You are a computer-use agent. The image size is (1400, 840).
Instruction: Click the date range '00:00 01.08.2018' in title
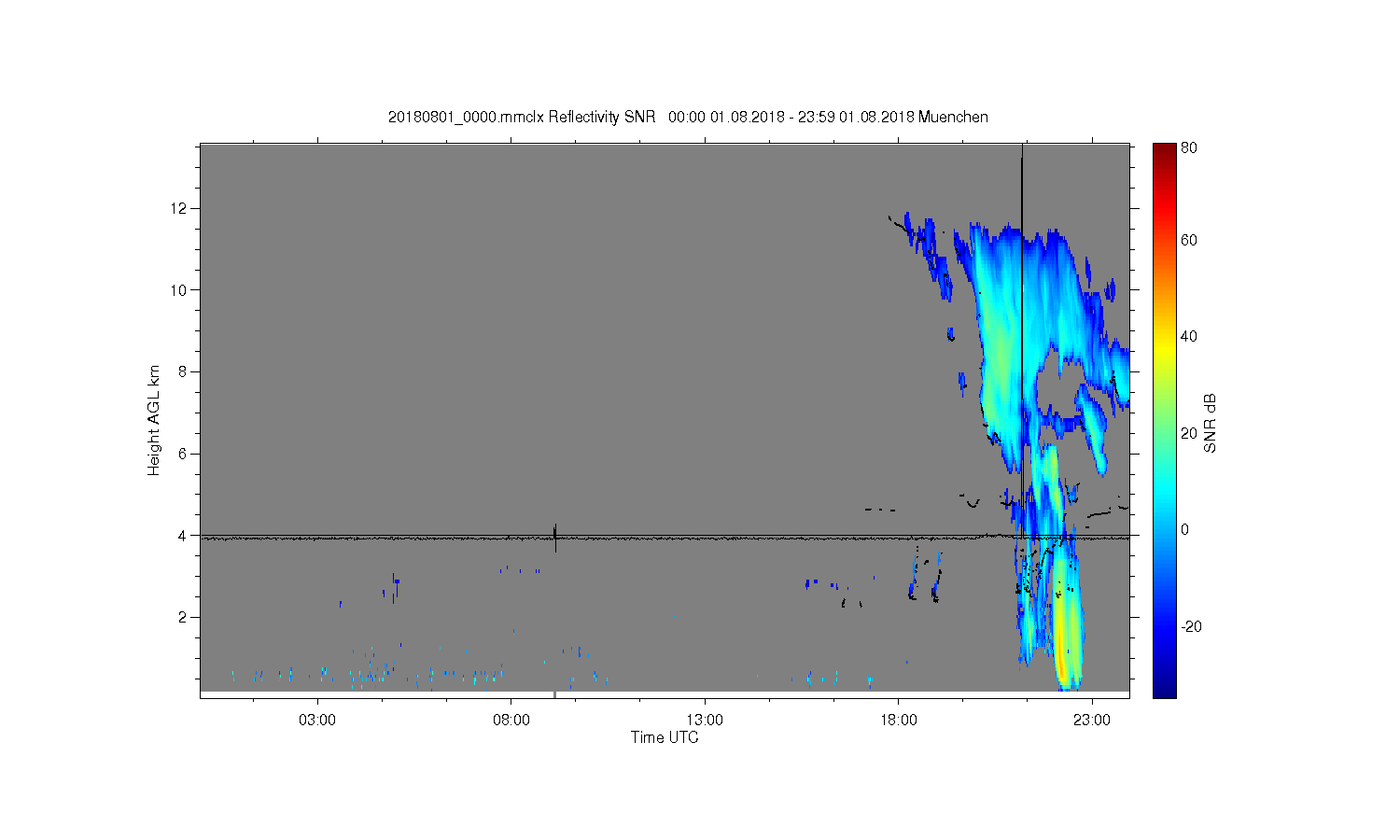click(x=728, y=118)
